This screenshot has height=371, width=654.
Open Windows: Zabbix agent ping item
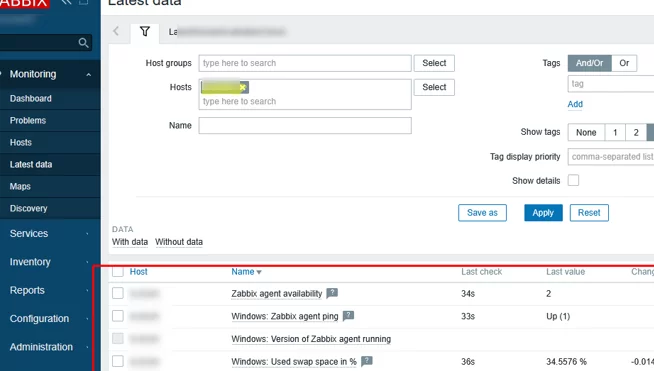pyautogui.click(x=285, y=316)
